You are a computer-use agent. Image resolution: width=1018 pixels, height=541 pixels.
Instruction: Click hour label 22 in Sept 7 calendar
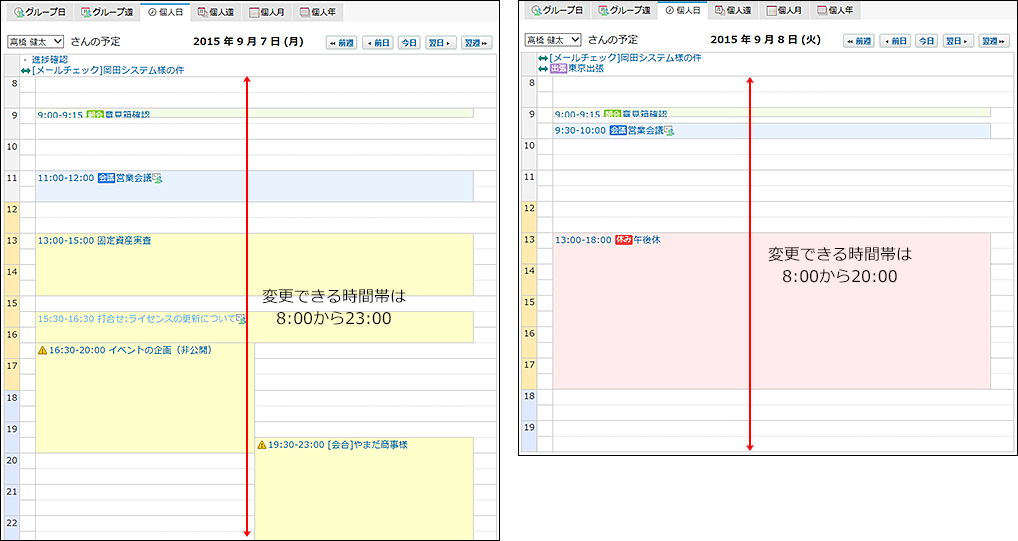point(12,523)
